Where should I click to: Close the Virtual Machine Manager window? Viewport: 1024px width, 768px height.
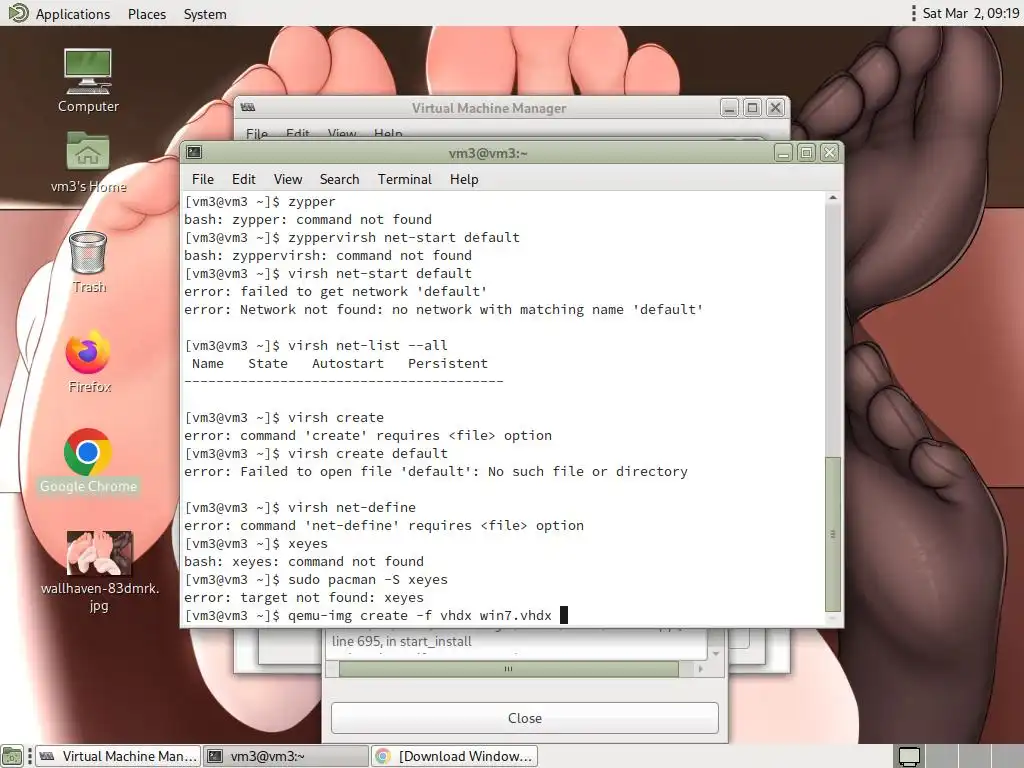coord(775,108)
